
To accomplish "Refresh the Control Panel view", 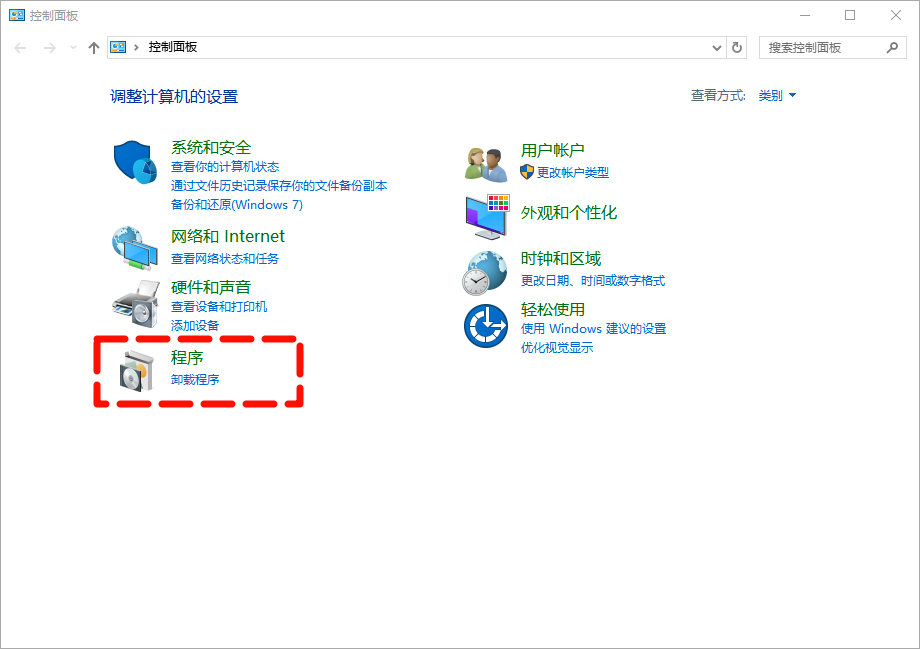I will 737,48.
